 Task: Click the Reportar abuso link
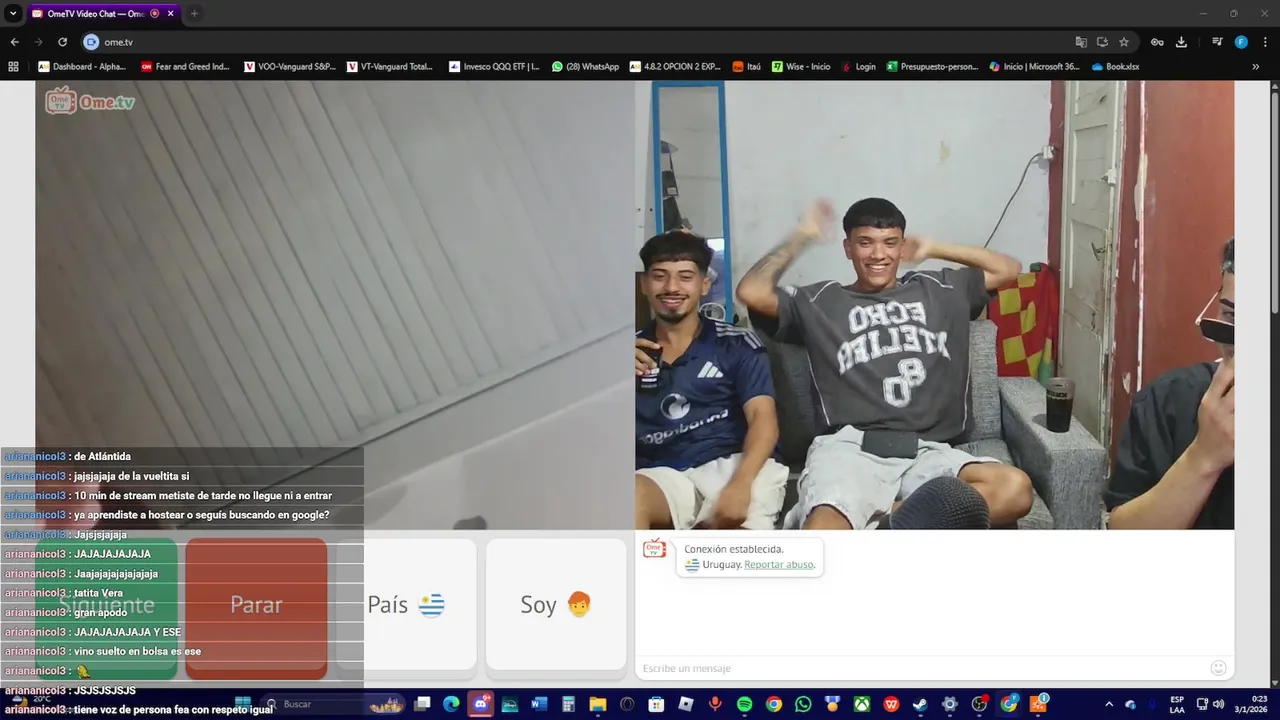(778, 565)
